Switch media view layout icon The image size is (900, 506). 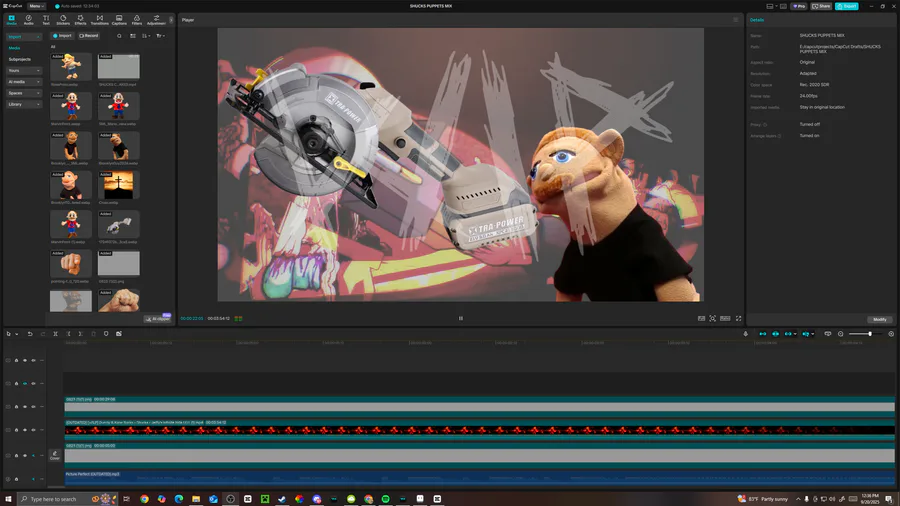[x=133, y=36]
